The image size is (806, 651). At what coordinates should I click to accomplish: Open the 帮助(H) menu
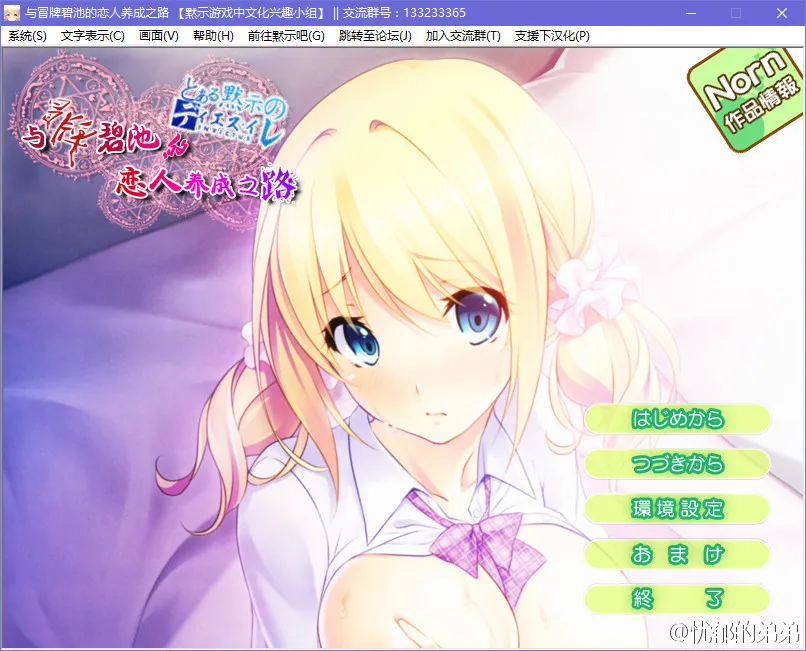(x=213, y=36)
